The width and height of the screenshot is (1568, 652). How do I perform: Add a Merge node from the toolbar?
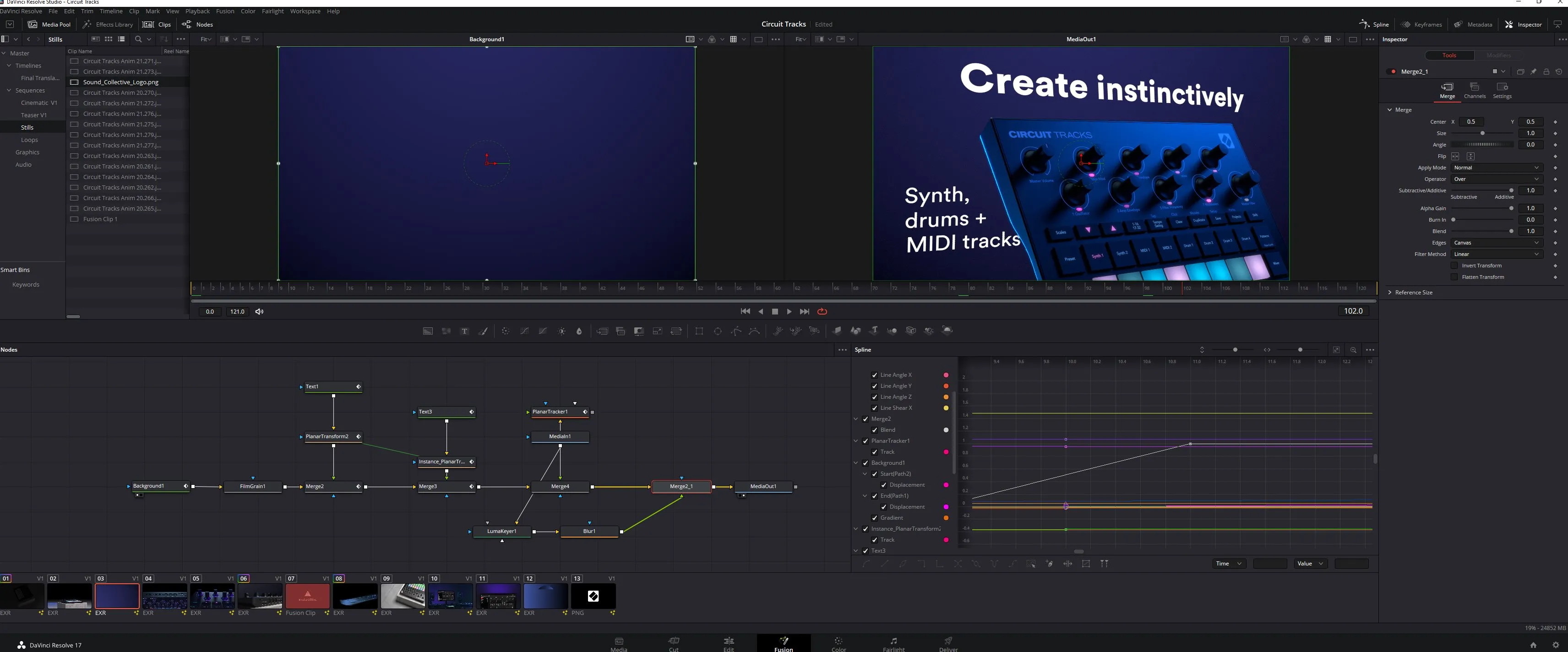602,331
